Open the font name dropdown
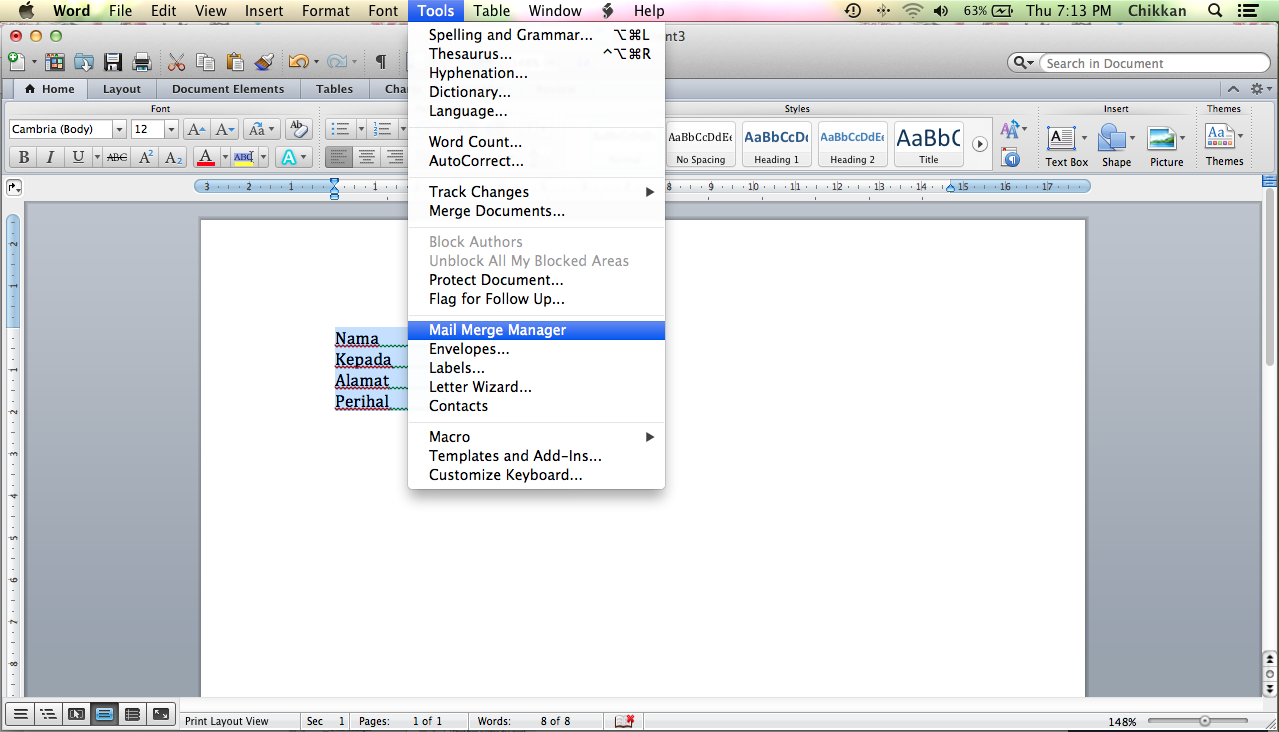Image resolution: width=1279 pixels, height=732 pixels. [x=119, y=128]
